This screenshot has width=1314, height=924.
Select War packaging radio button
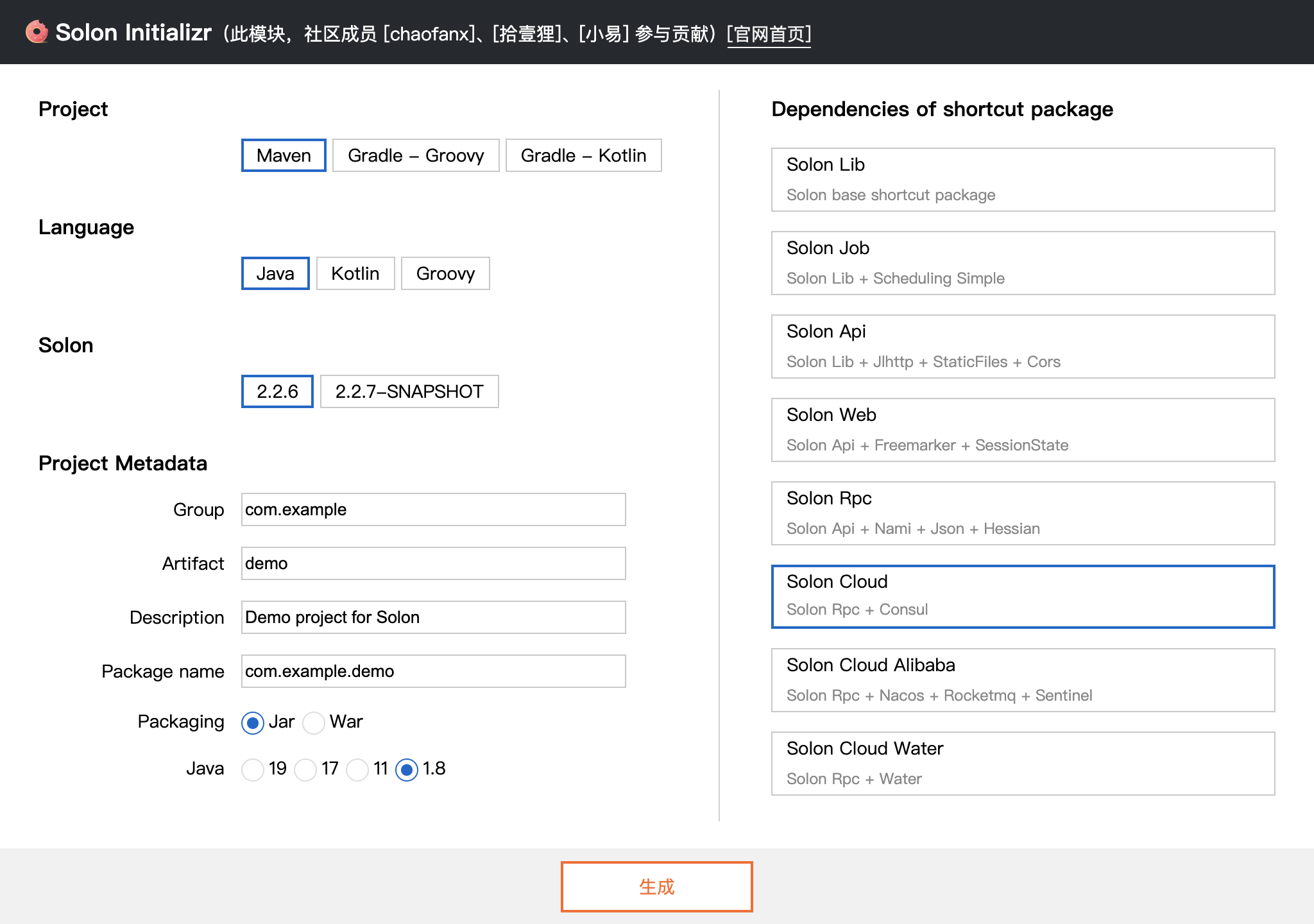(x=314, y=723)
